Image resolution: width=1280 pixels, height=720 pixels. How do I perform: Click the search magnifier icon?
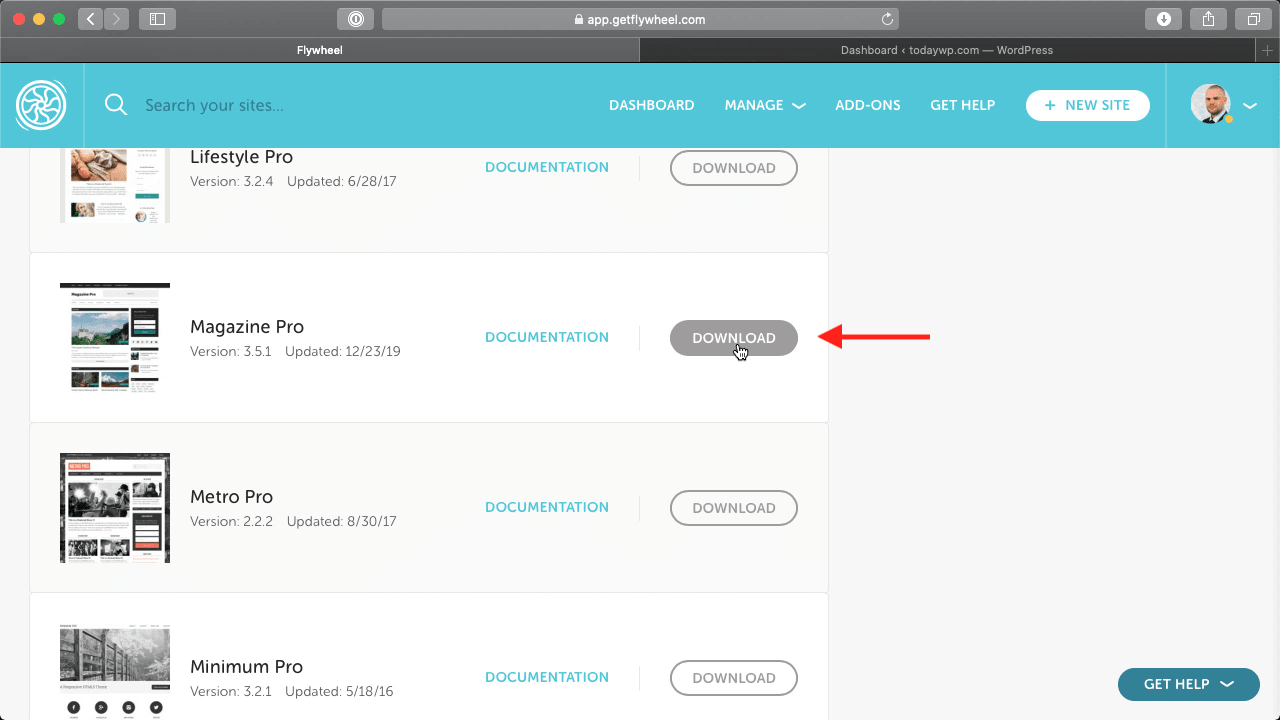pyautogui.click(x=116, y=105)
